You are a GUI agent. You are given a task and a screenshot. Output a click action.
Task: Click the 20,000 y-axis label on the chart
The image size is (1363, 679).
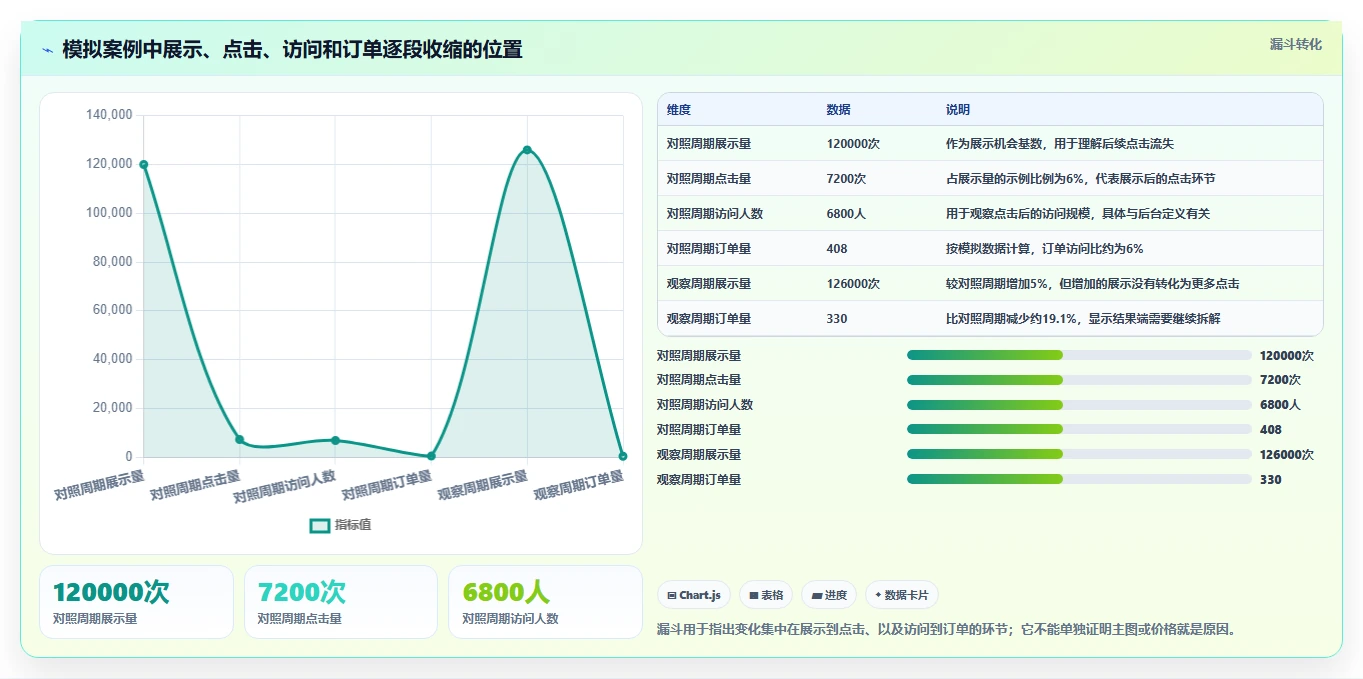[x=113, y=408]
